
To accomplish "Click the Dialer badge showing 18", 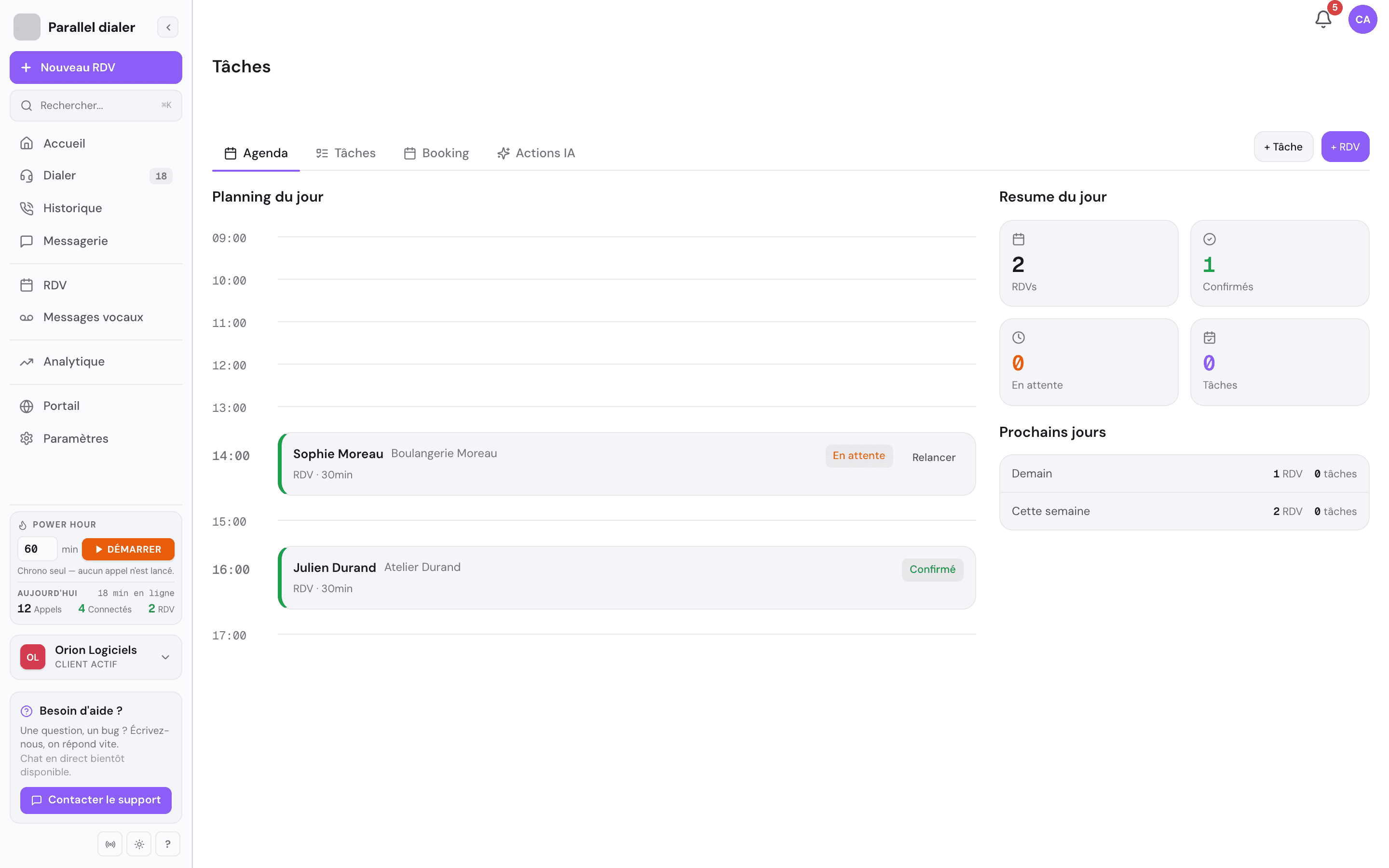I will pyautogui.click(x=161, y=176).
